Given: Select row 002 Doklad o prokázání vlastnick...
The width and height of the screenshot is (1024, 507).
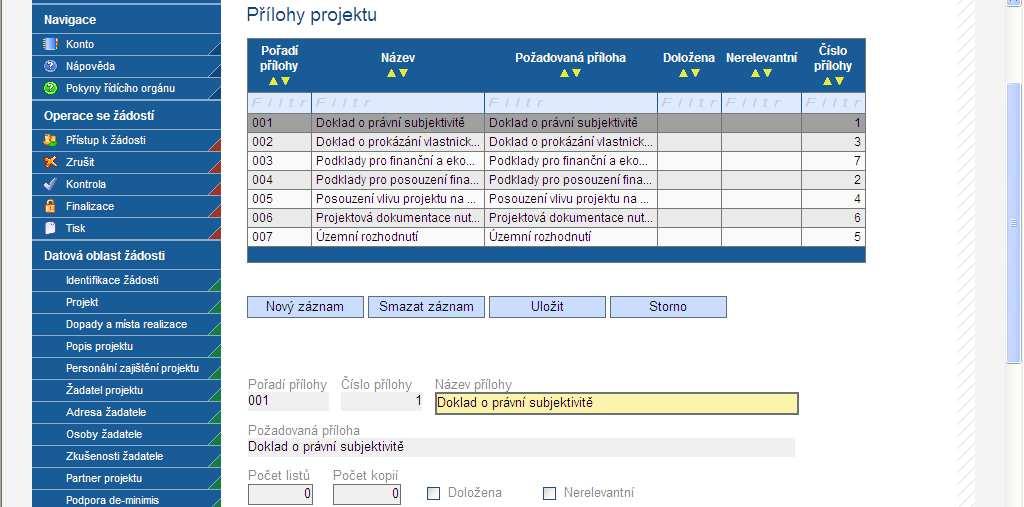Looking at the screenshot, I should pos(556,142).
